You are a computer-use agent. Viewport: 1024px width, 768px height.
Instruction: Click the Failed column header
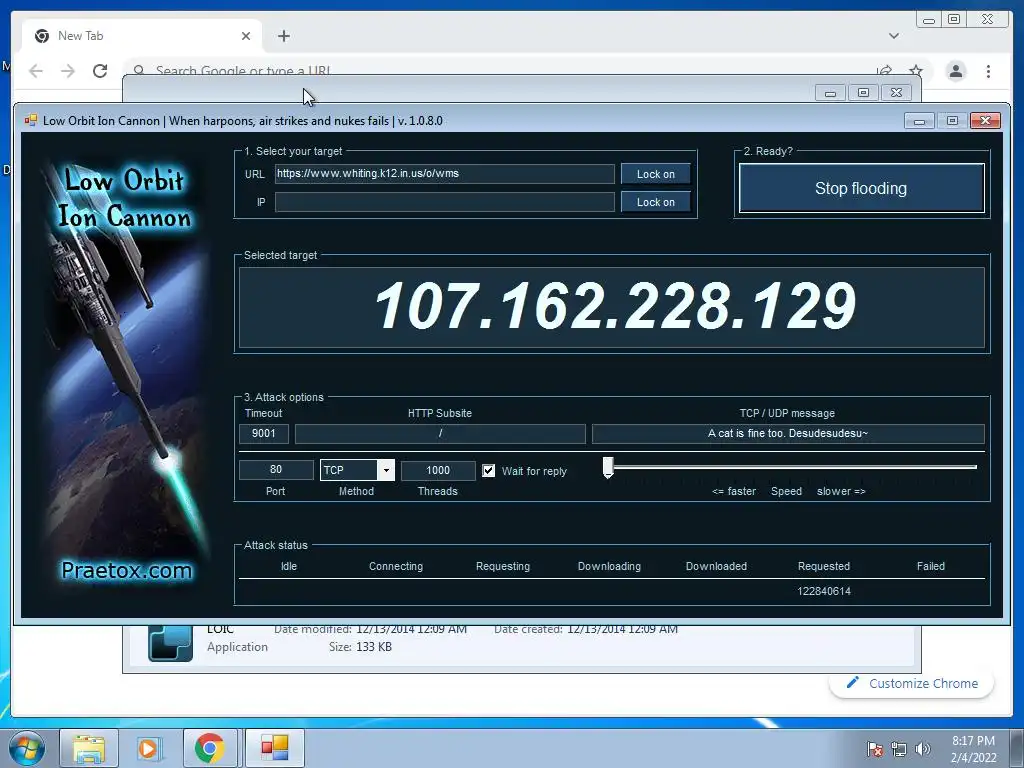tap(931, 566)
